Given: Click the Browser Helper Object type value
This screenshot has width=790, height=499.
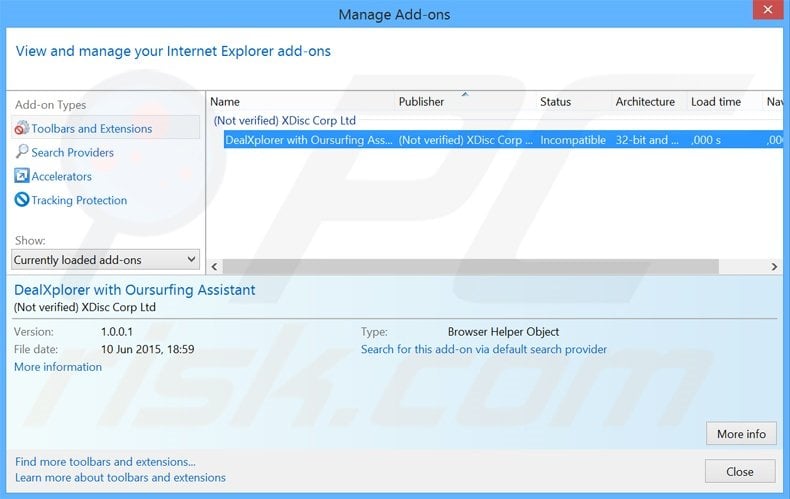Looking at the screenshot, I should point(503,332).
